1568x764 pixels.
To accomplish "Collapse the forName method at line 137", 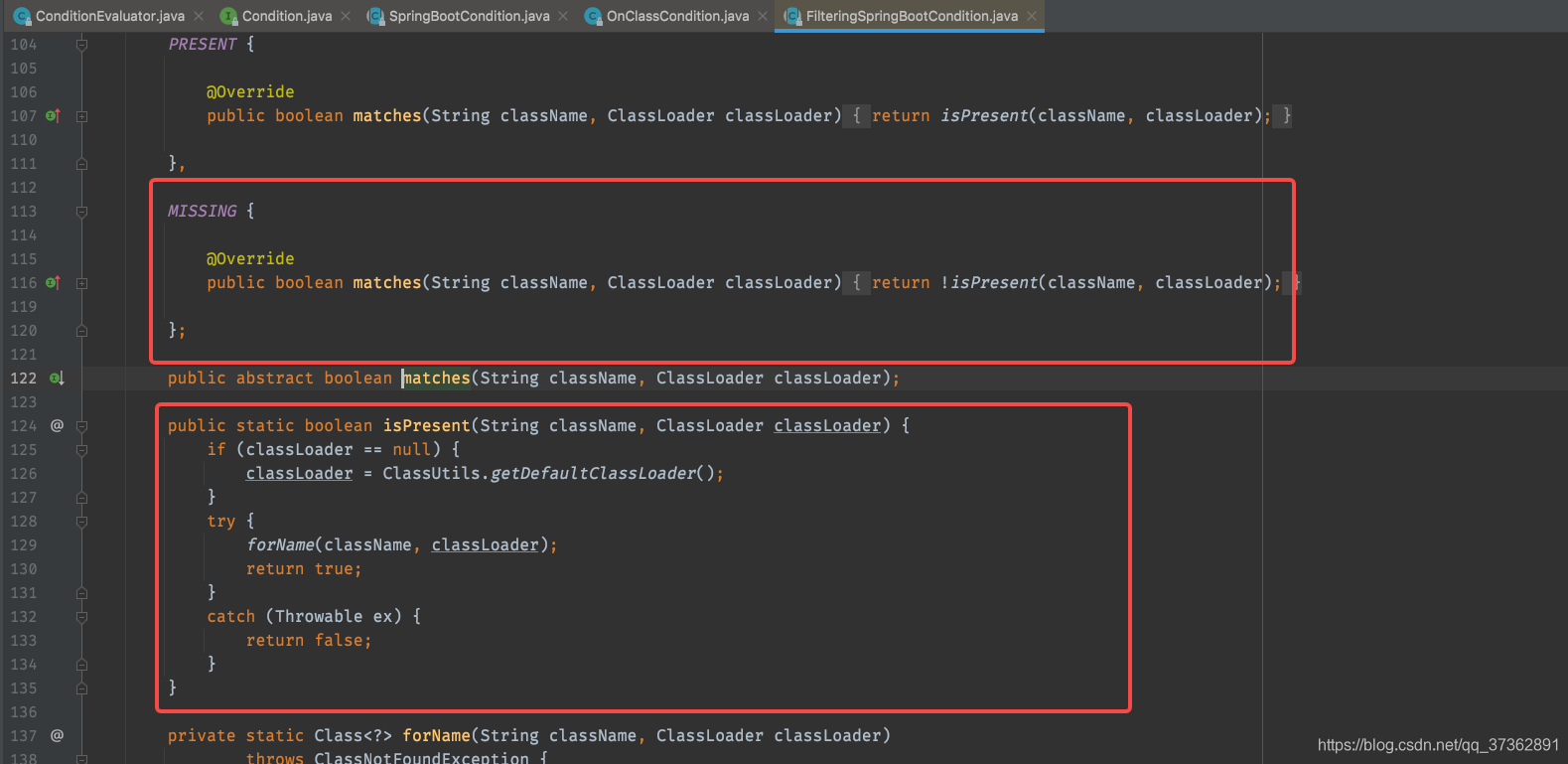I will pos(82,758).
